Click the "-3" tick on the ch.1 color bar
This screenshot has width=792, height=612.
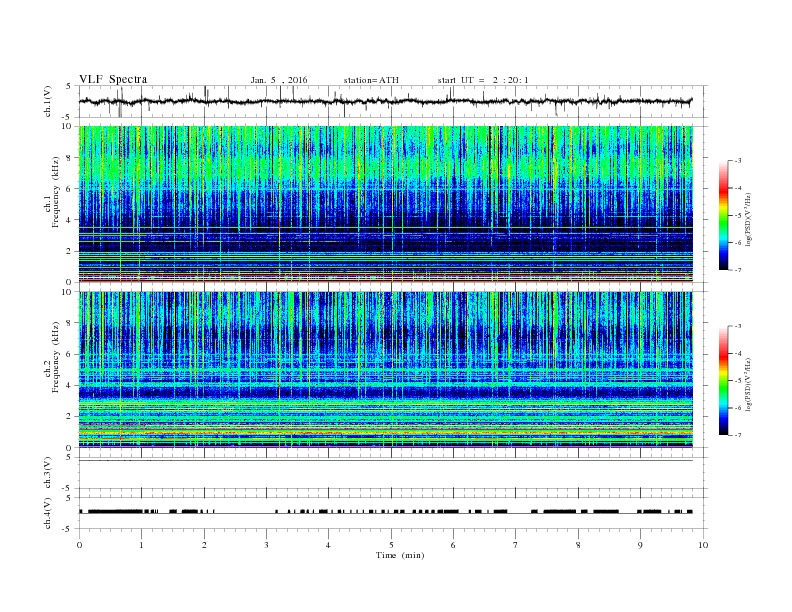737,161
